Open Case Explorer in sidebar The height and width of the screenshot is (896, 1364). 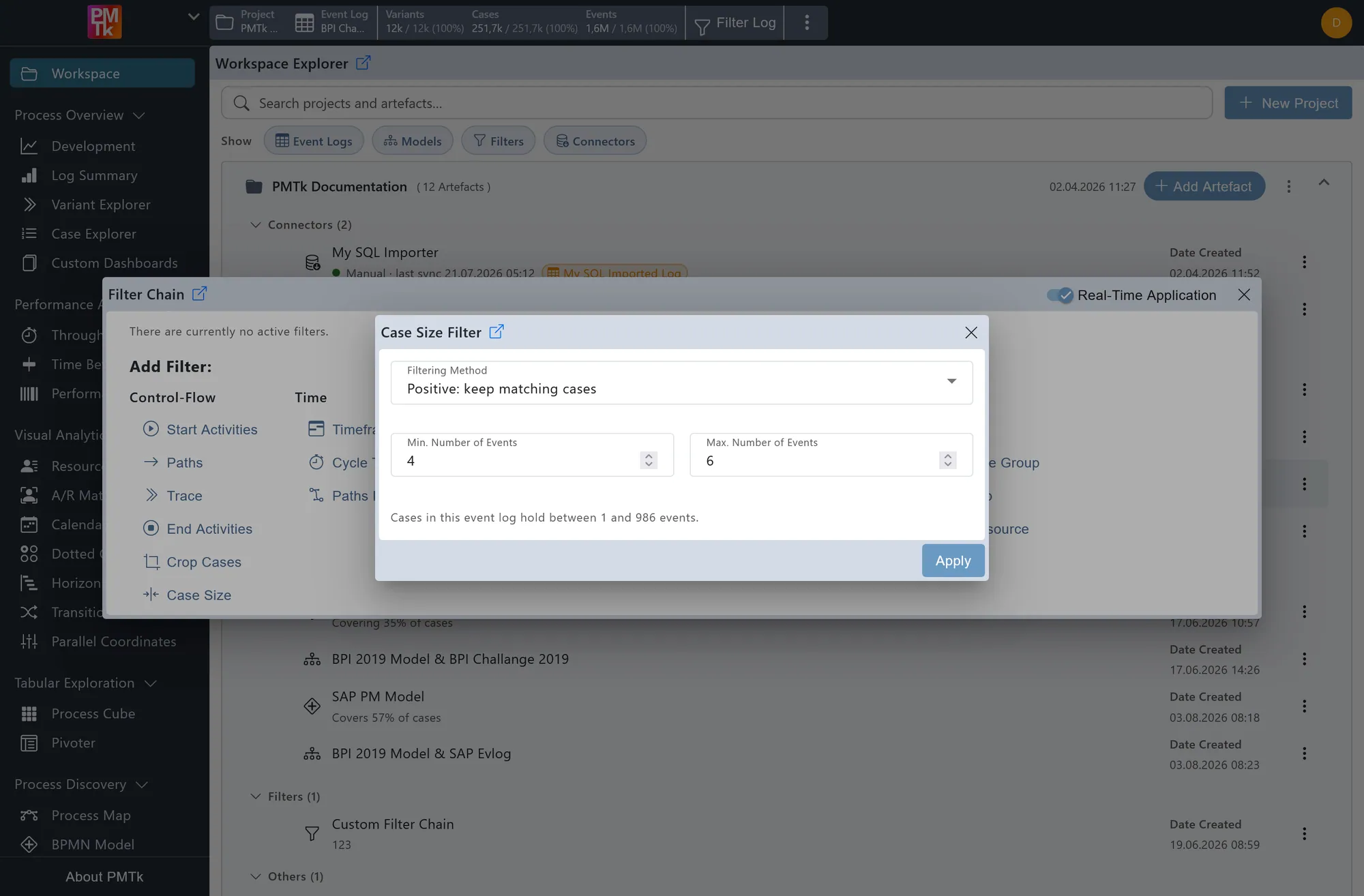coord(93,234)
